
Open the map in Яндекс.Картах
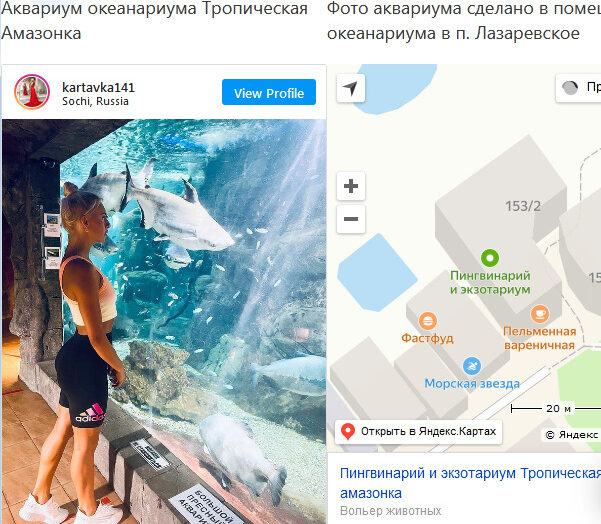tap(419, 432)
